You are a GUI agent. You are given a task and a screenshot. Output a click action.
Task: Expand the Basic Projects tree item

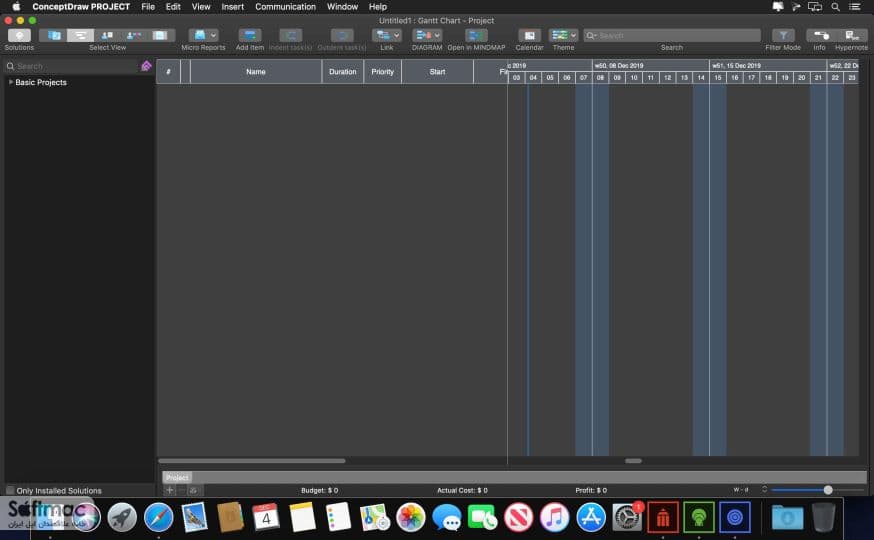pyautogui.click(x=11, y=82)
